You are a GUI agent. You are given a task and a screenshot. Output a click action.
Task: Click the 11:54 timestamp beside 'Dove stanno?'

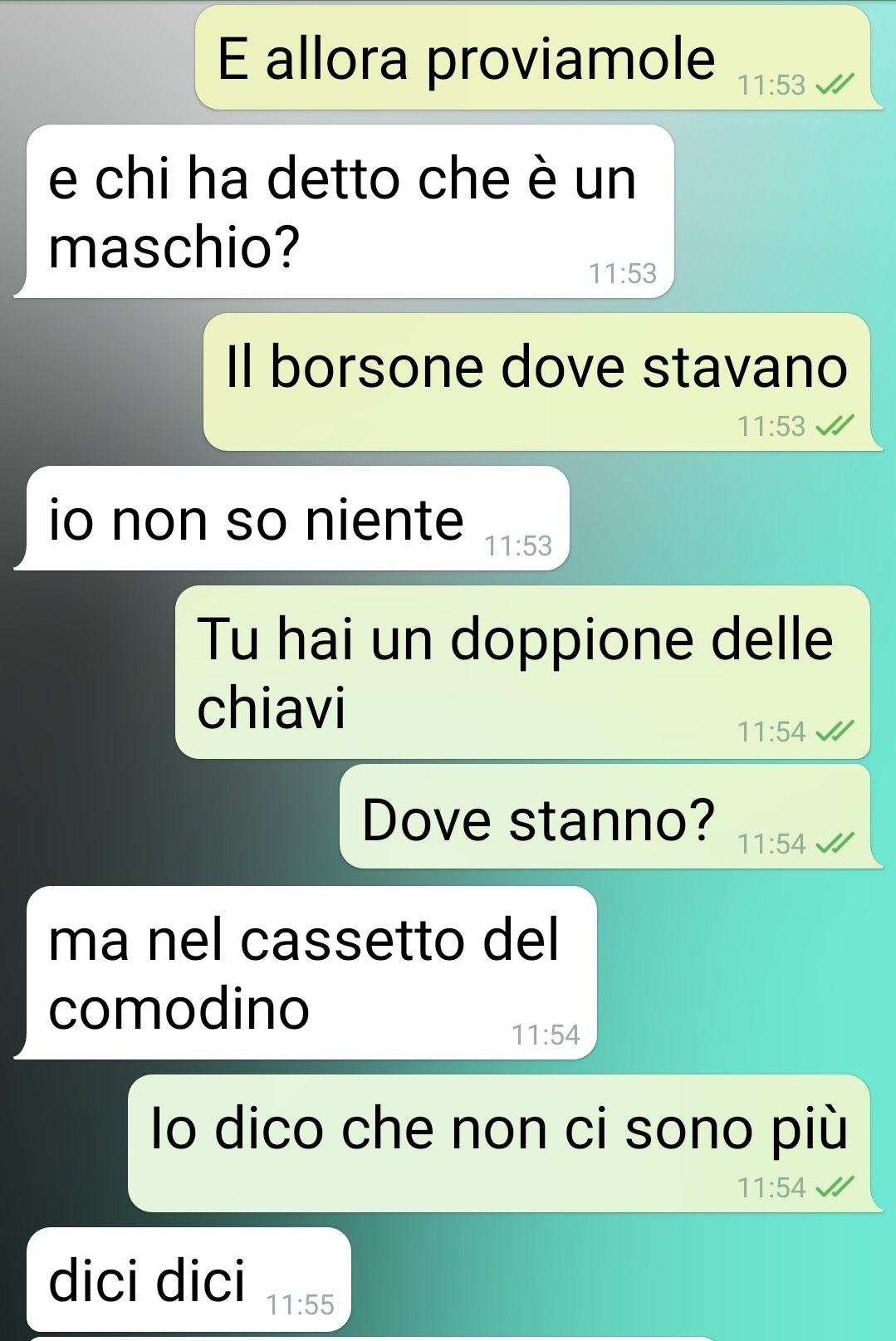772,844
